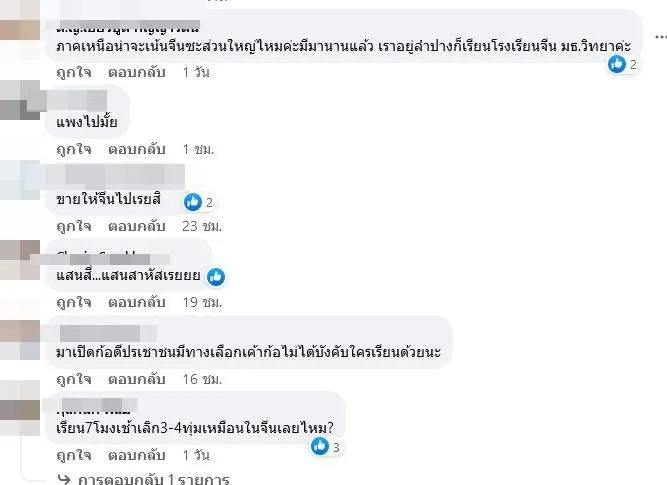Reply to the ภาคเหนือ comment
The image size is (667, 485).
click(x=129, y=73)
